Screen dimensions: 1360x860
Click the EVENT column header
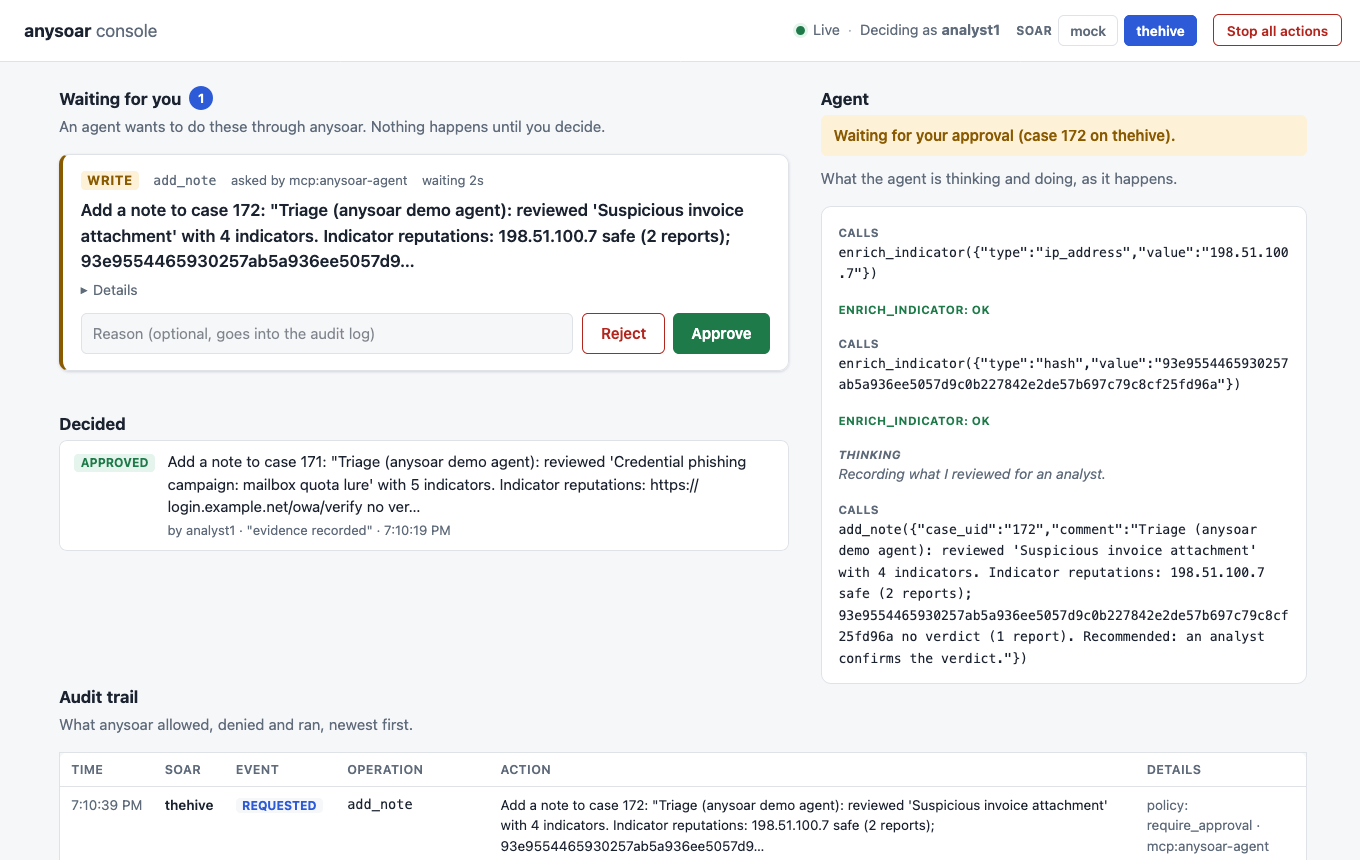pos(257,770)
